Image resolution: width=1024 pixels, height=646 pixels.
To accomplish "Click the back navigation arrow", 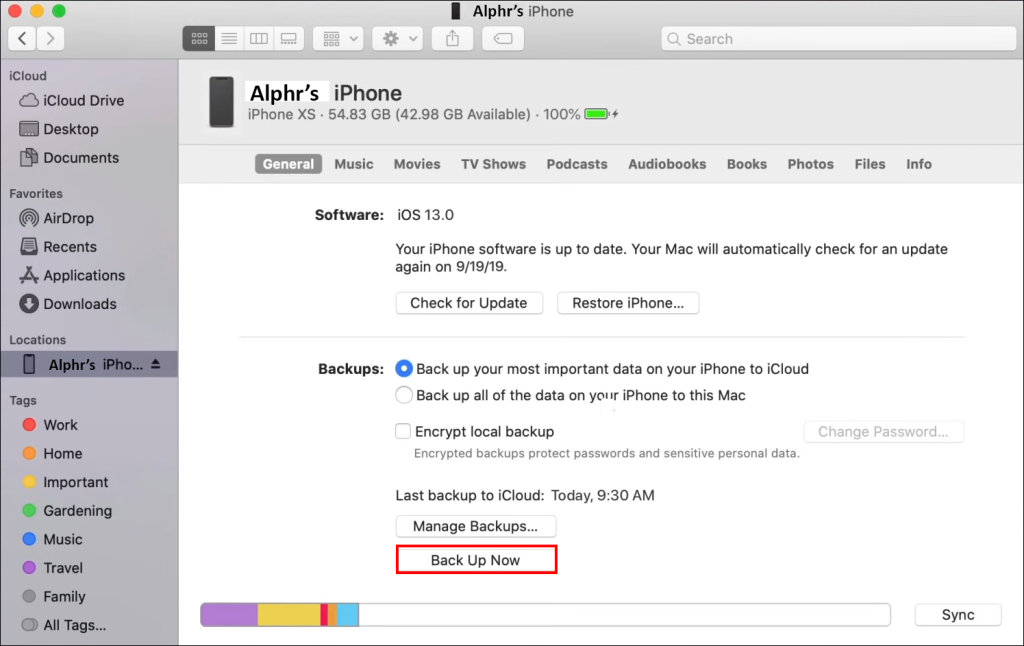I will click(21, 38).
